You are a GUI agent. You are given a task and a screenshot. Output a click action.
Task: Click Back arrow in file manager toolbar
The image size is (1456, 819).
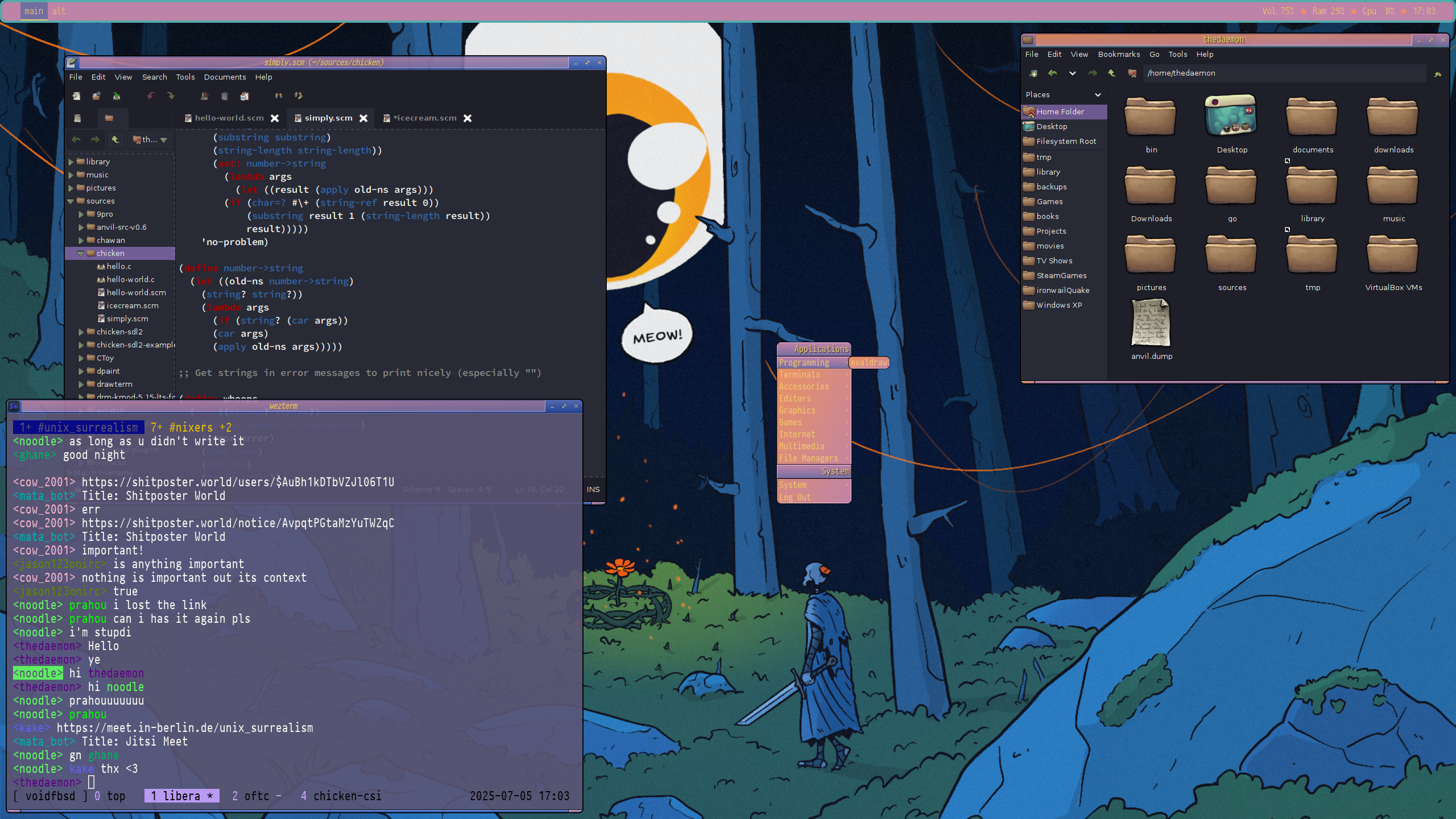[x=1053, y=73]
